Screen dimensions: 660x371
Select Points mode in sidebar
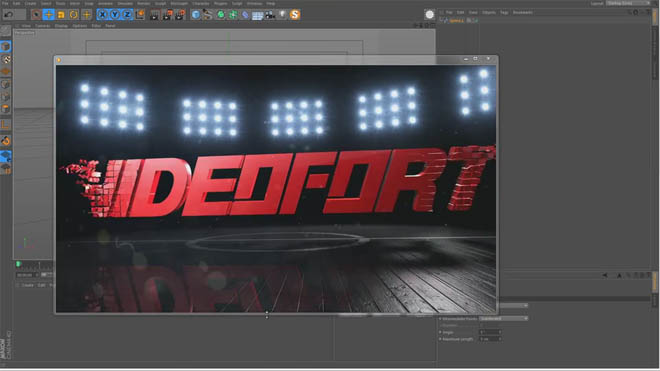coord(5,84)
